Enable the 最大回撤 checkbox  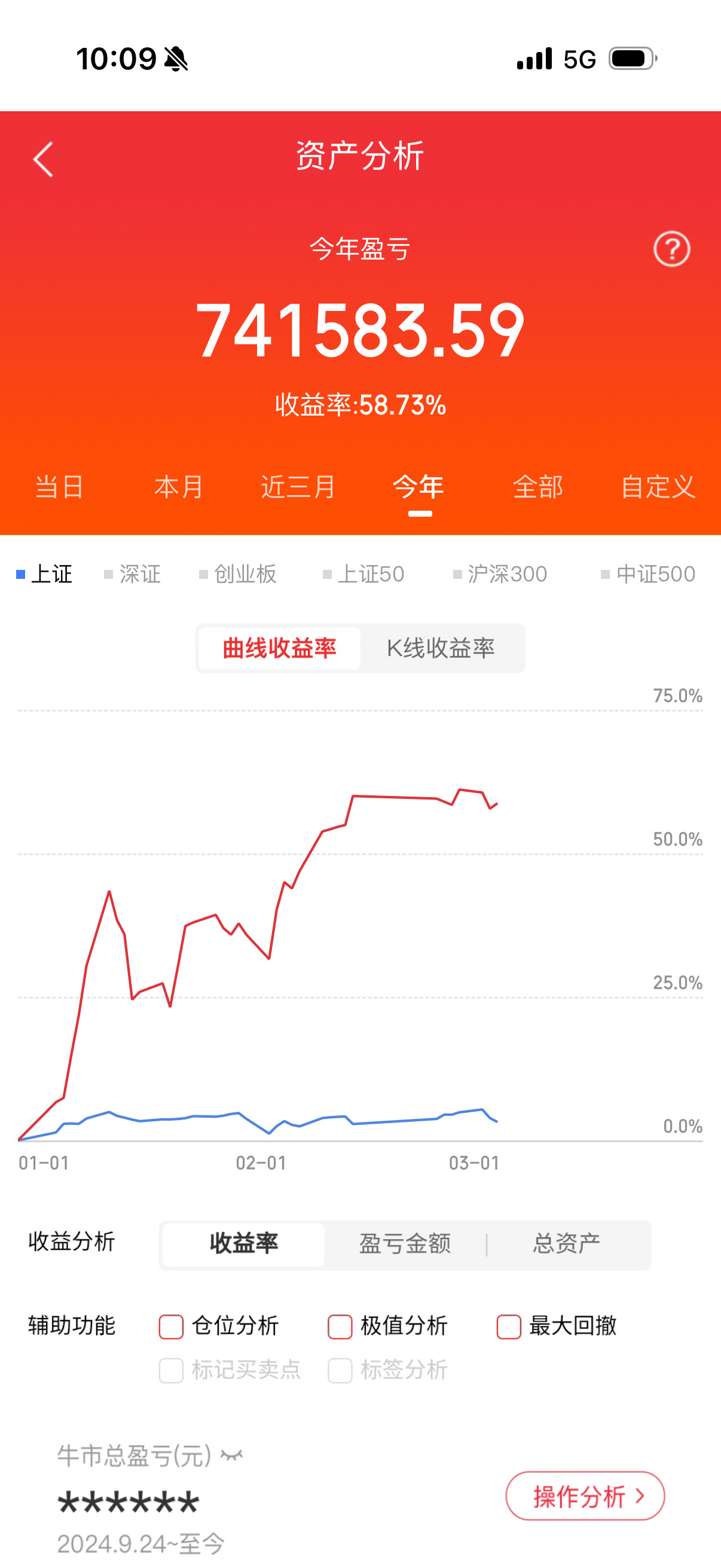508,1325
